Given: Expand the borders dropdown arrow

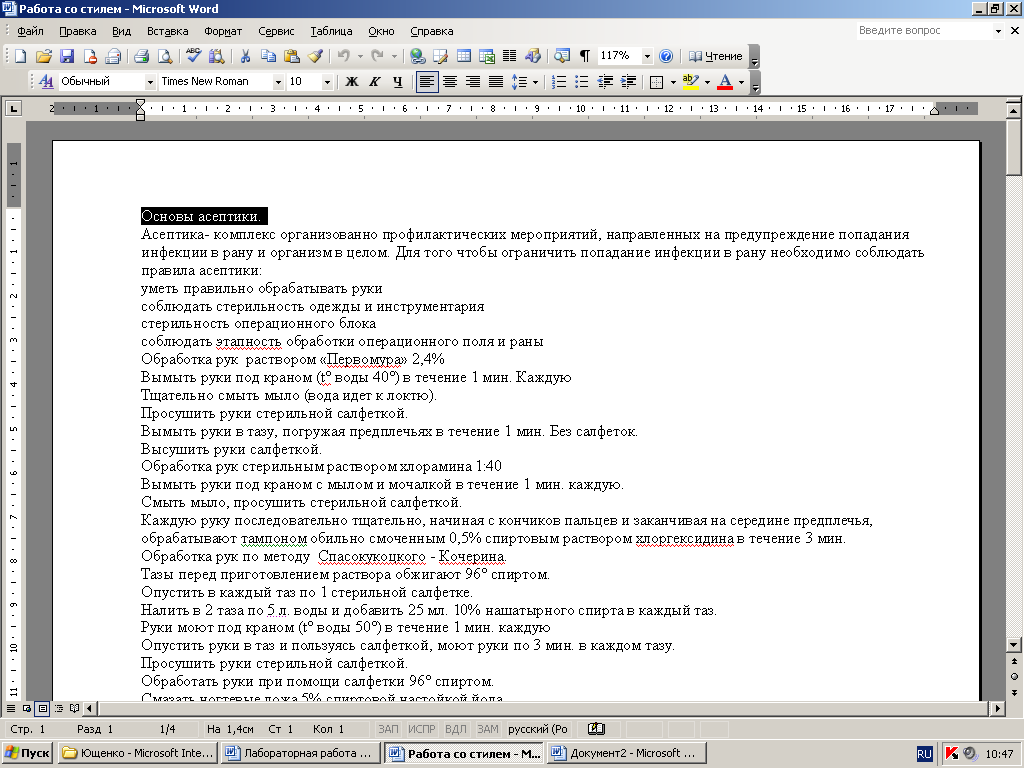Looking at the screenshot, I should pos(673,82).
